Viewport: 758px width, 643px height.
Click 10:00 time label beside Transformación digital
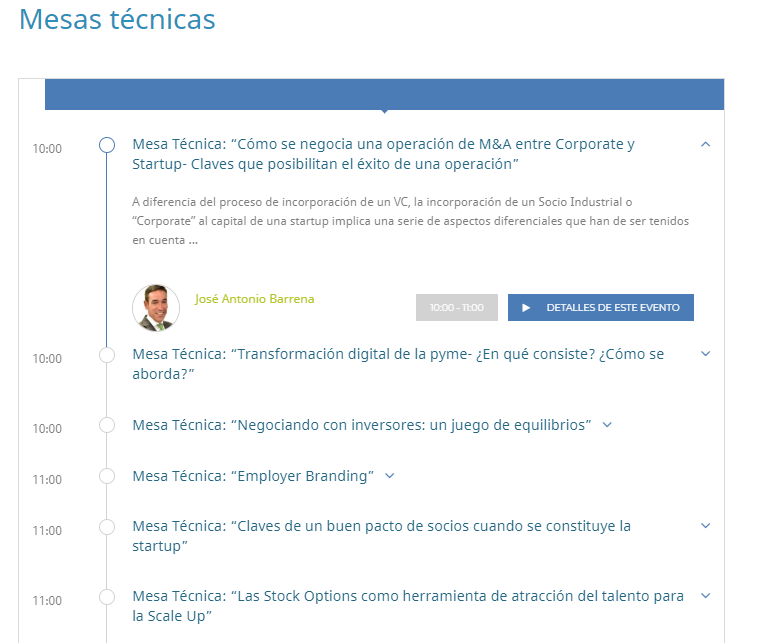[x=47, y=359]
